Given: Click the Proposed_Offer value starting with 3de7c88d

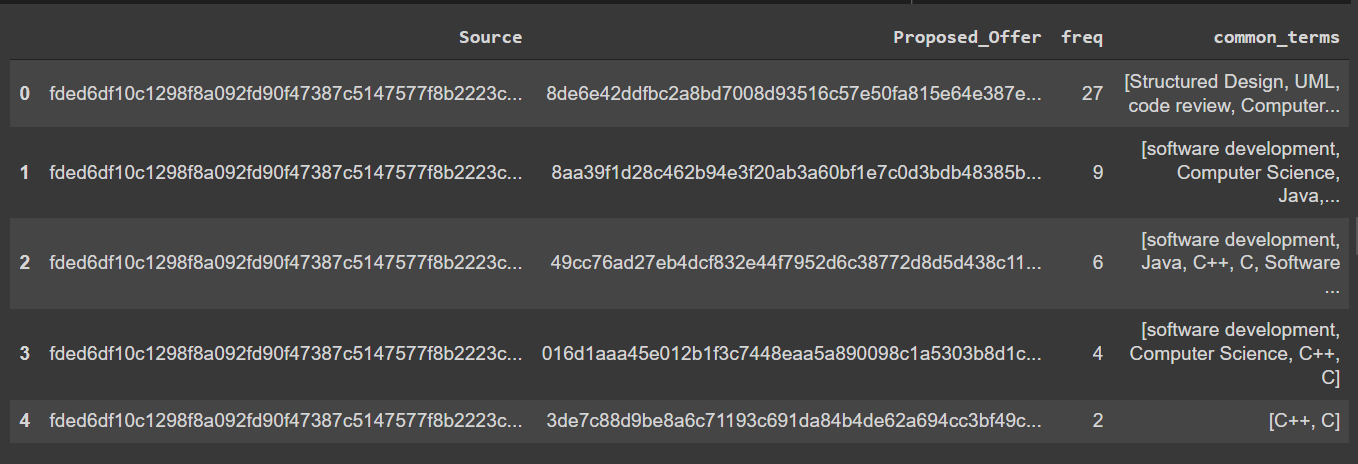Looking at the screenshot, I should click(x=795, y=421).
